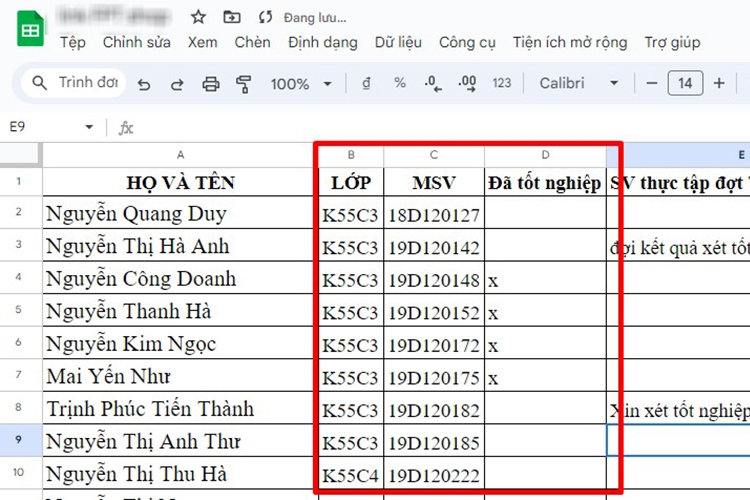This screenshot has width=750, height=500.
Task: Star this spreadsheet
Action: coord(198,18)
